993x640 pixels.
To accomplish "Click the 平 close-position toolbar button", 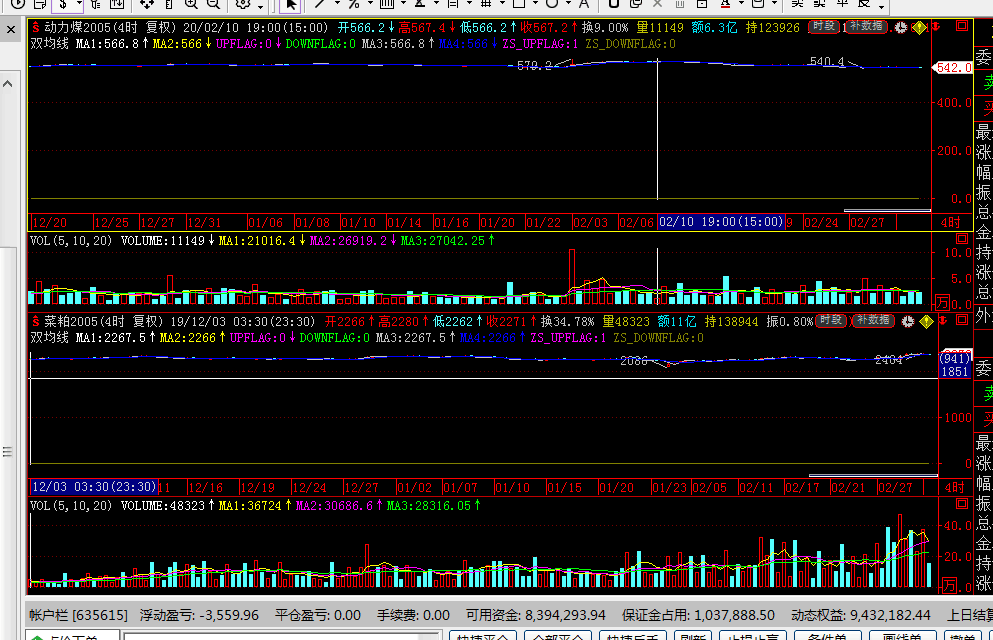I will [x=842, y=3].
